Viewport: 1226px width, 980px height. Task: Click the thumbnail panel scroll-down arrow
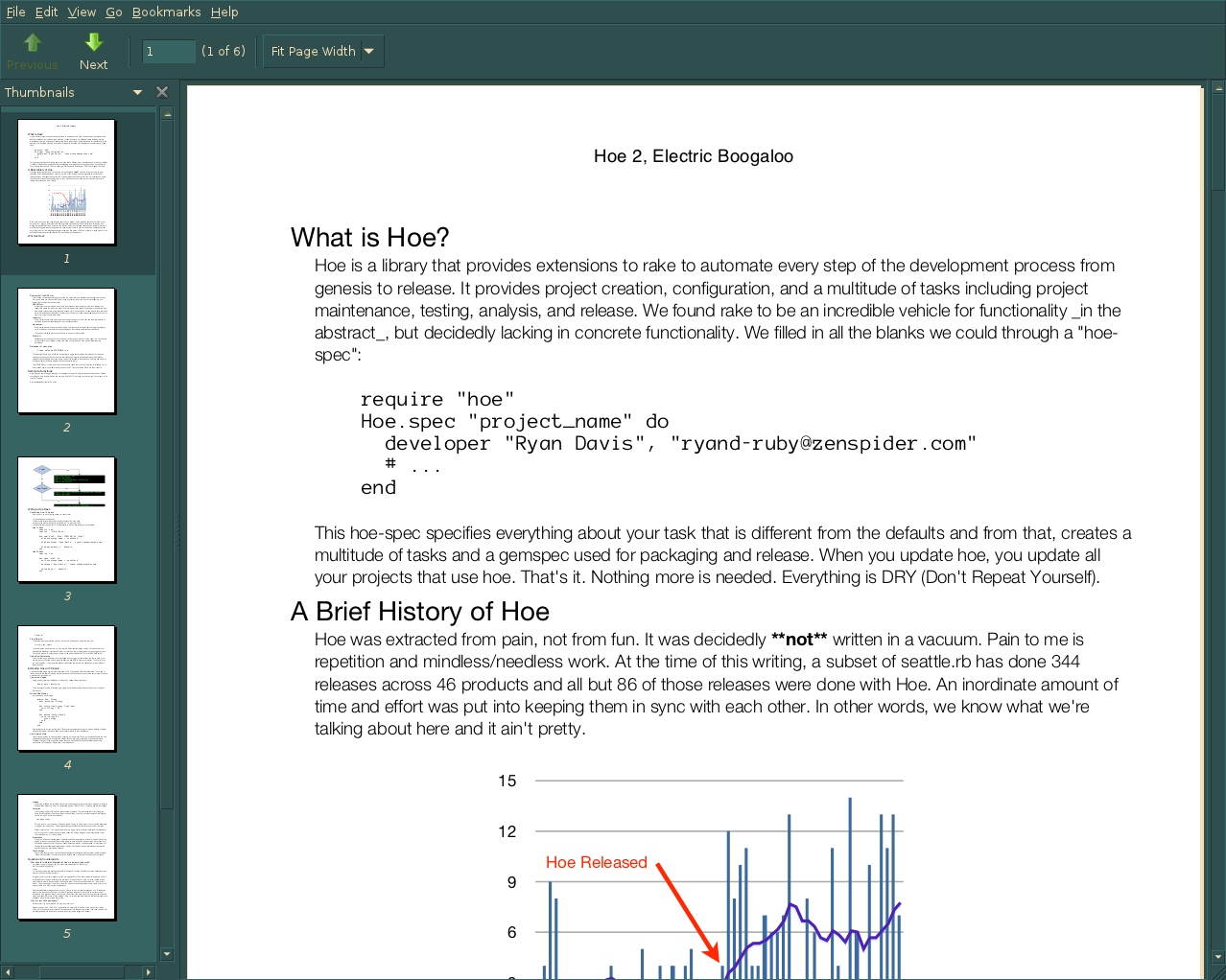pos(167,954)
